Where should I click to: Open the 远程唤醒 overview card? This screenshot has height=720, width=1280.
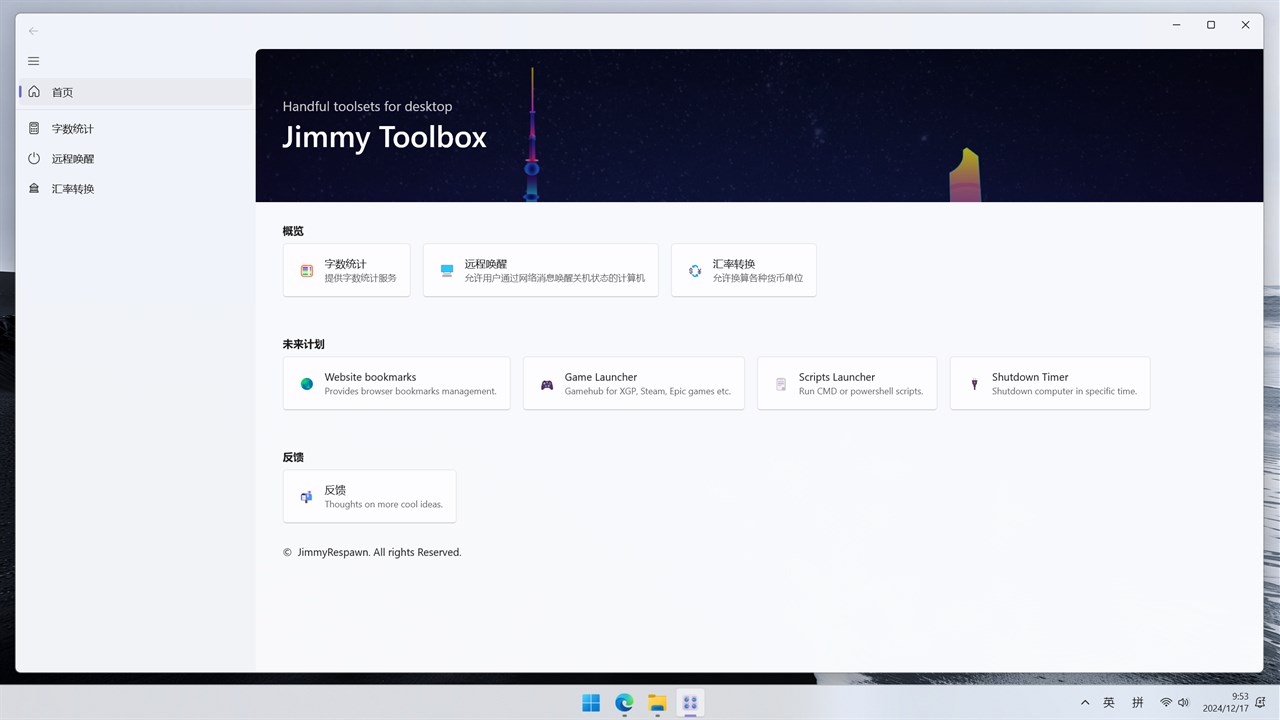coord(540,270)
